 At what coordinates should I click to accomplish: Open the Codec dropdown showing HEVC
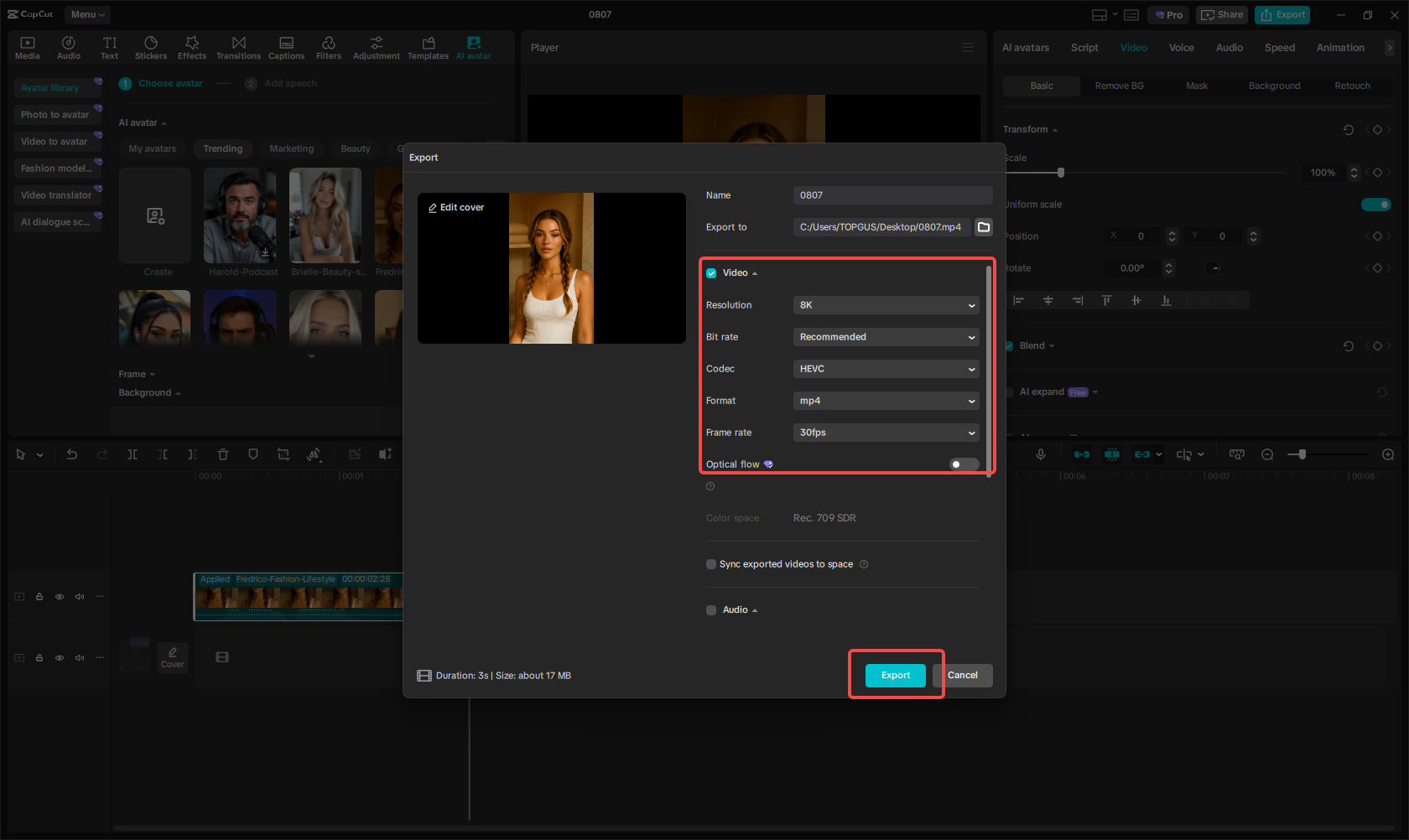coord(886,369)
